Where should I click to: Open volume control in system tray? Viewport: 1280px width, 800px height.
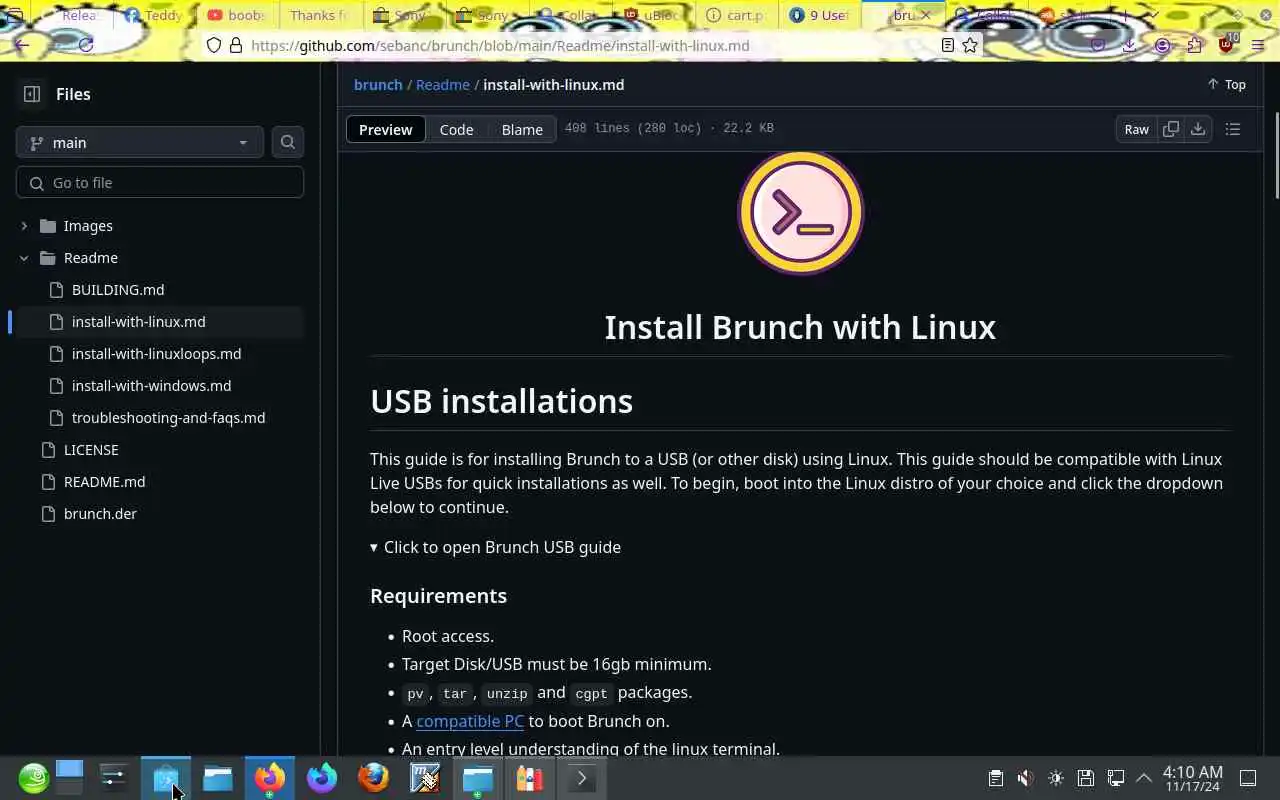[x=1026, y=778]
